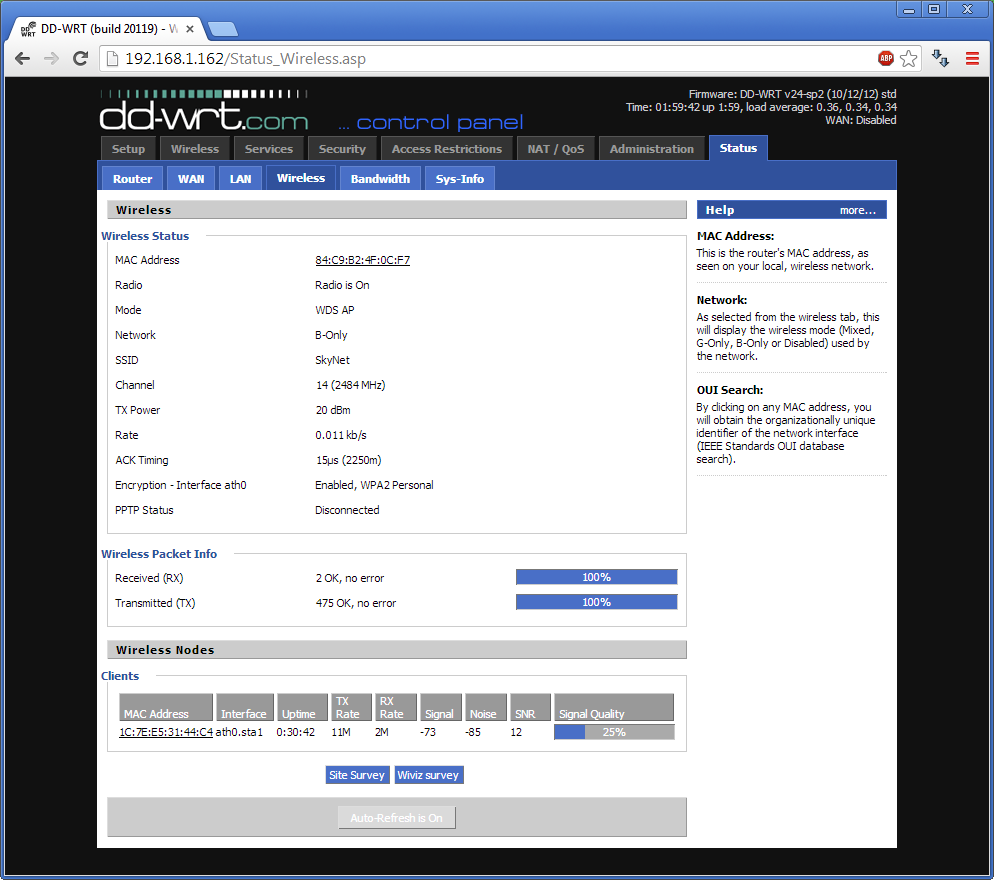Open the Setup main tab
994x880 pixels.
(128, 149)
